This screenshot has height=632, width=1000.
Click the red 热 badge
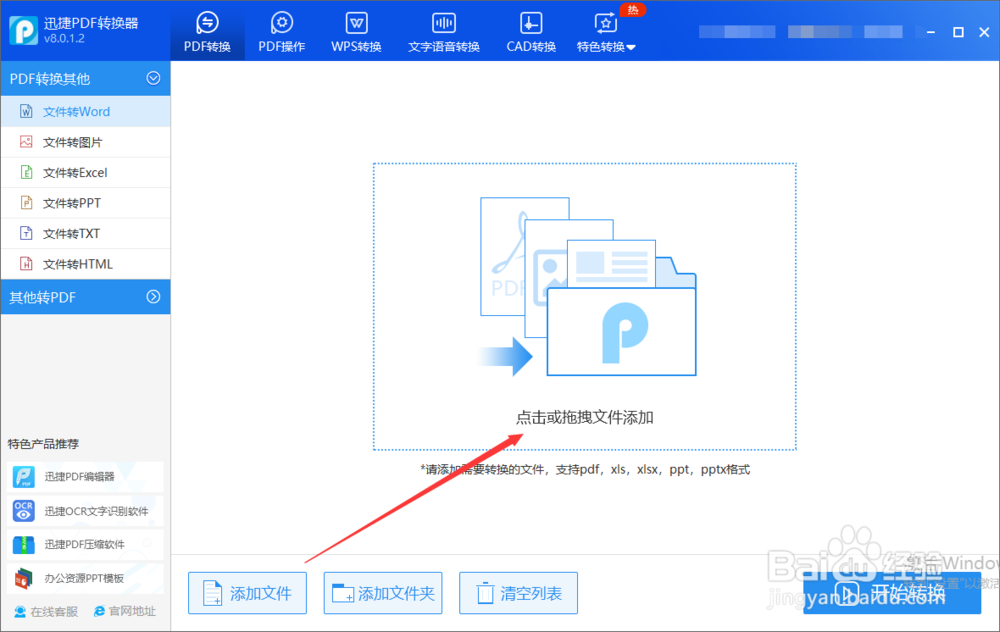(633, 10)
